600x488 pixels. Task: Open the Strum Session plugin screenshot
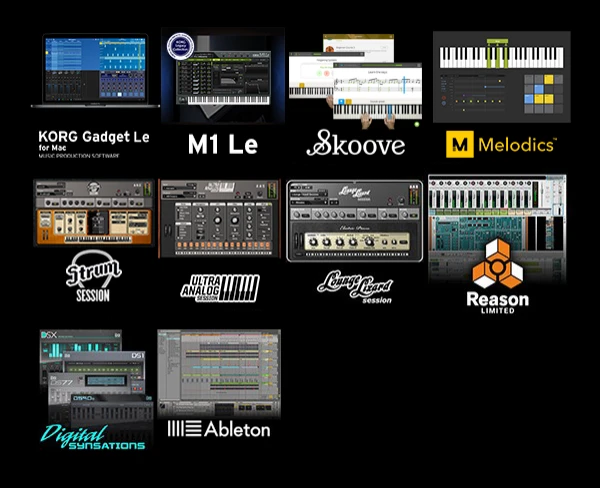[x=94, y=212]
